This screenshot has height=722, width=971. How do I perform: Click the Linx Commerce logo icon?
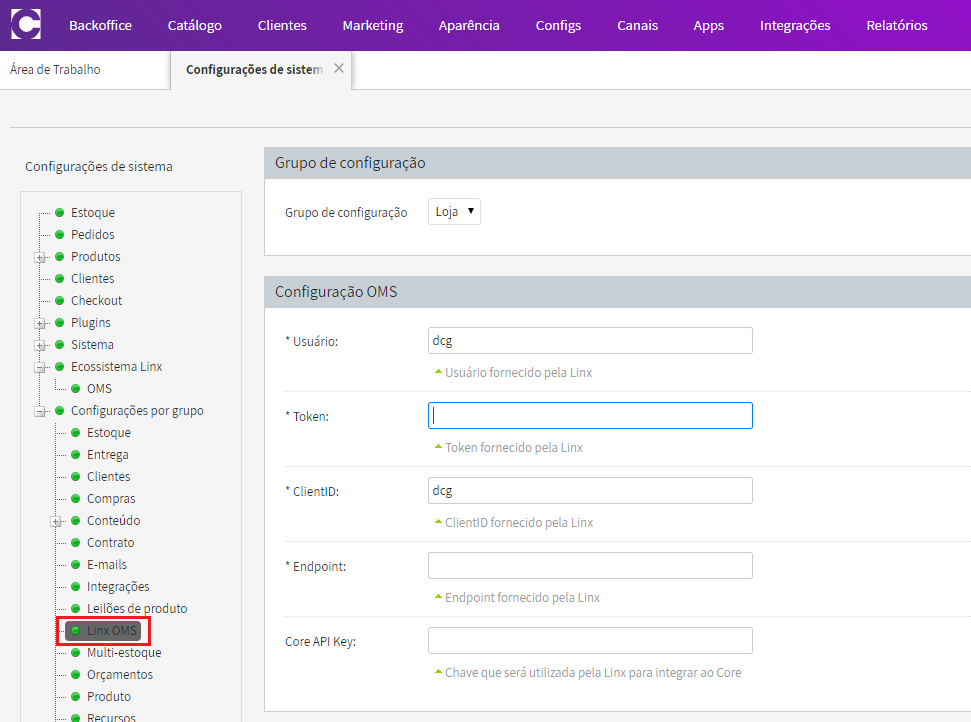tap(26, 25)
